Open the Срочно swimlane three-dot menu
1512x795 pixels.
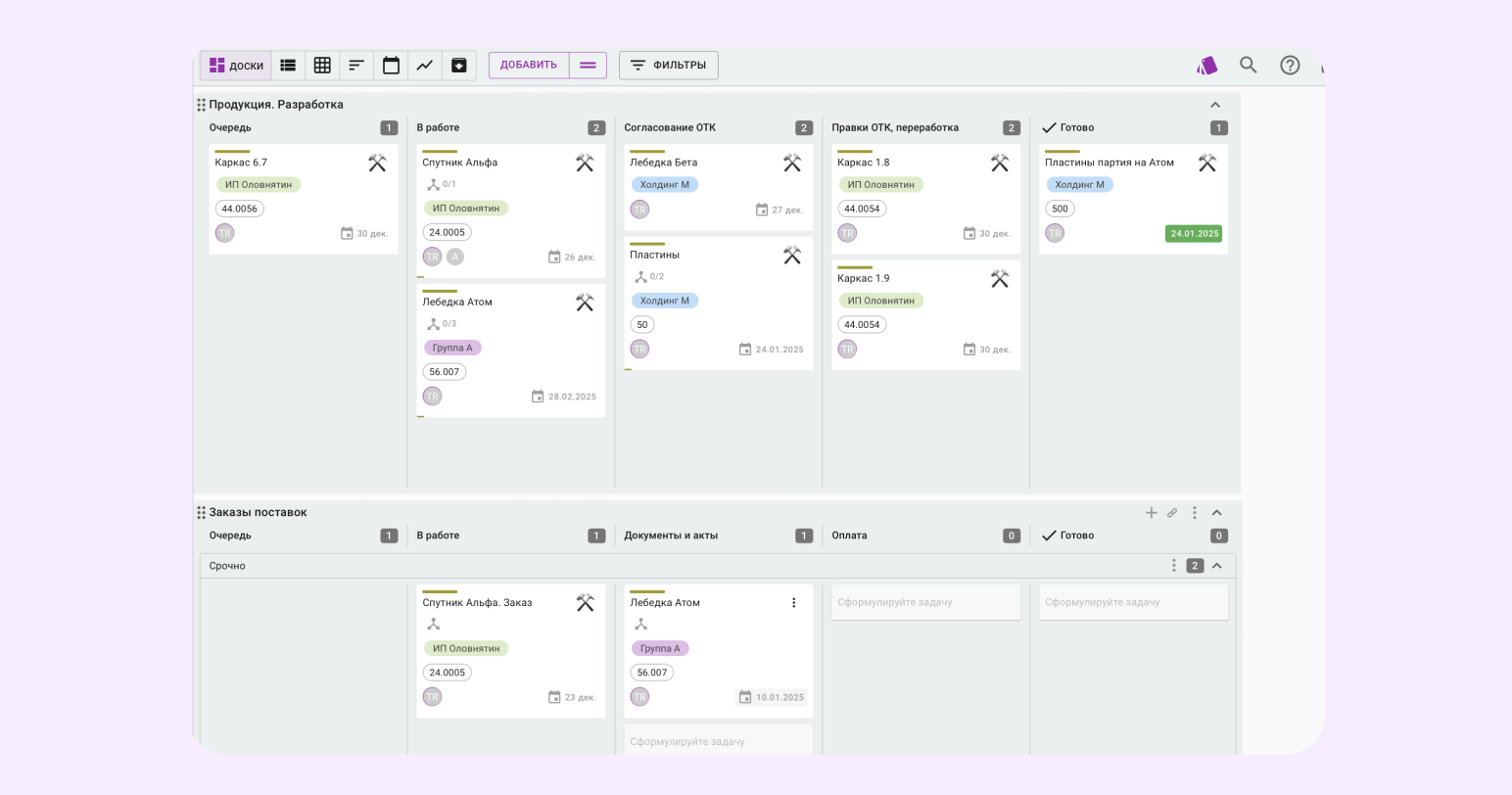click(x=1174, y=566)
